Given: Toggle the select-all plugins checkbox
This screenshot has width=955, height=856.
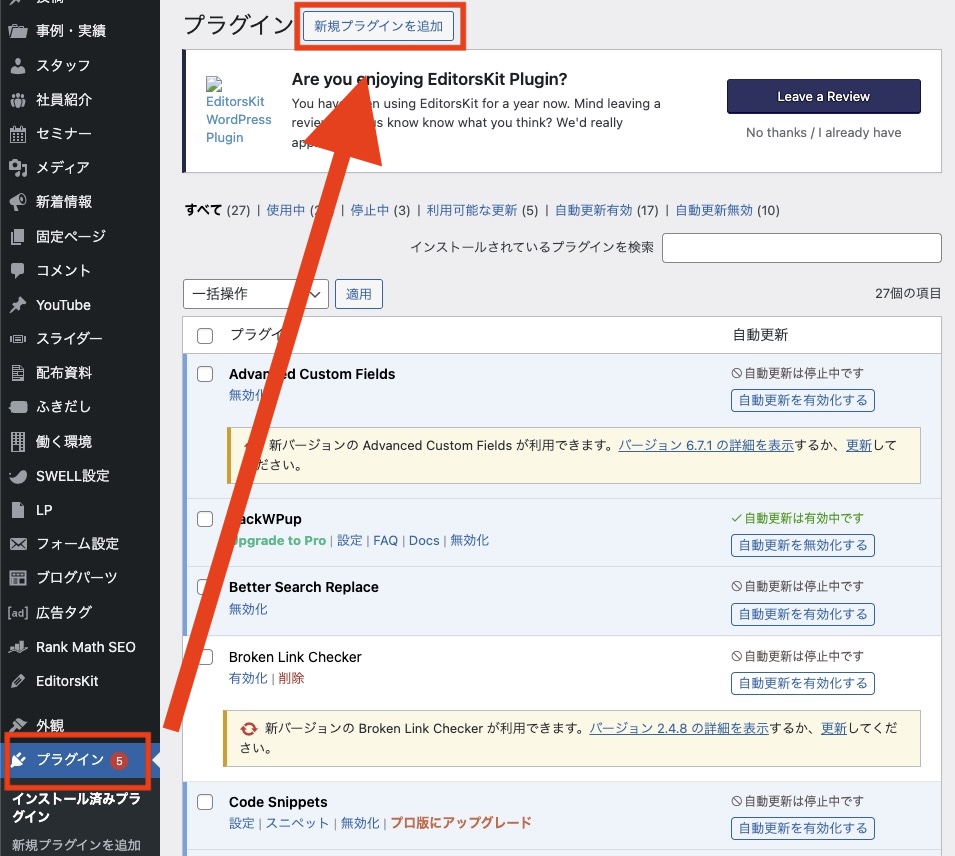Looking at the screenshot, I should (205, 335).
